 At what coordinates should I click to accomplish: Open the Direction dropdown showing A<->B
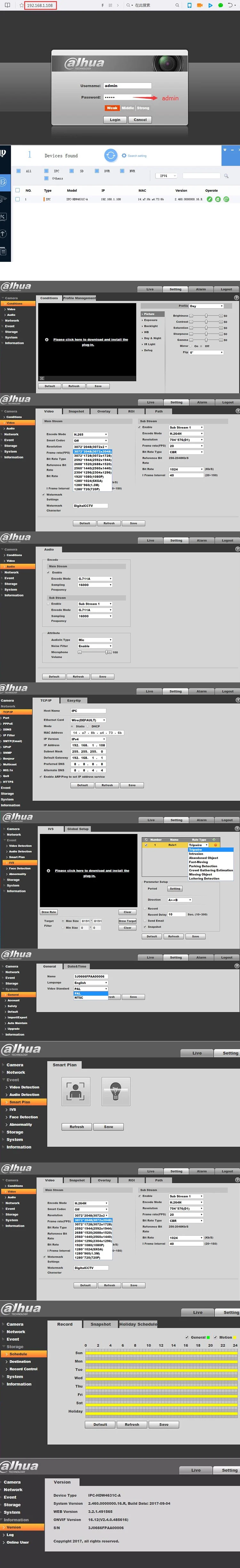point(179,900)
